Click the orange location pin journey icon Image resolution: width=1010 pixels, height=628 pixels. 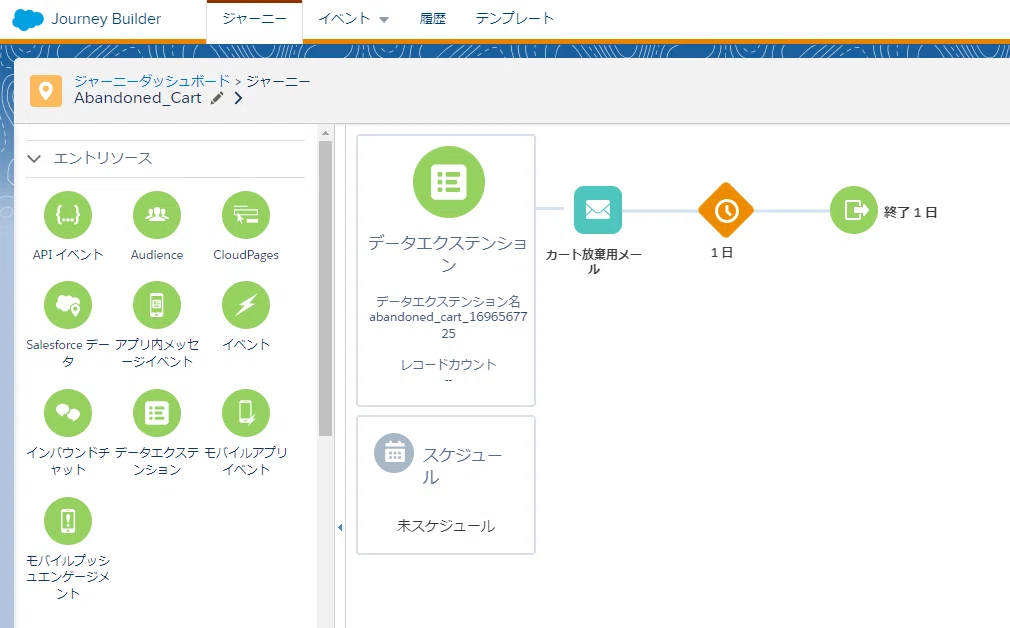pyautogui.click(x=46, y=91)
